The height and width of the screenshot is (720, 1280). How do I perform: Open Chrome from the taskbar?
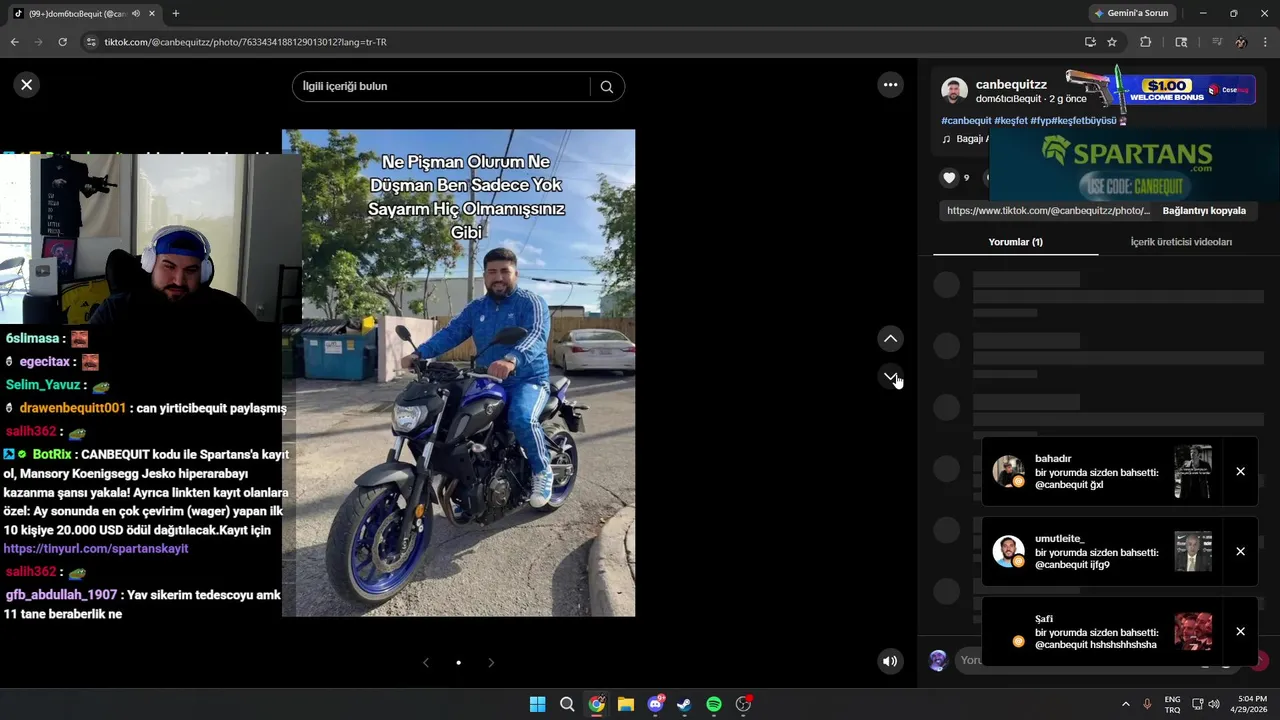coord(596,704)
